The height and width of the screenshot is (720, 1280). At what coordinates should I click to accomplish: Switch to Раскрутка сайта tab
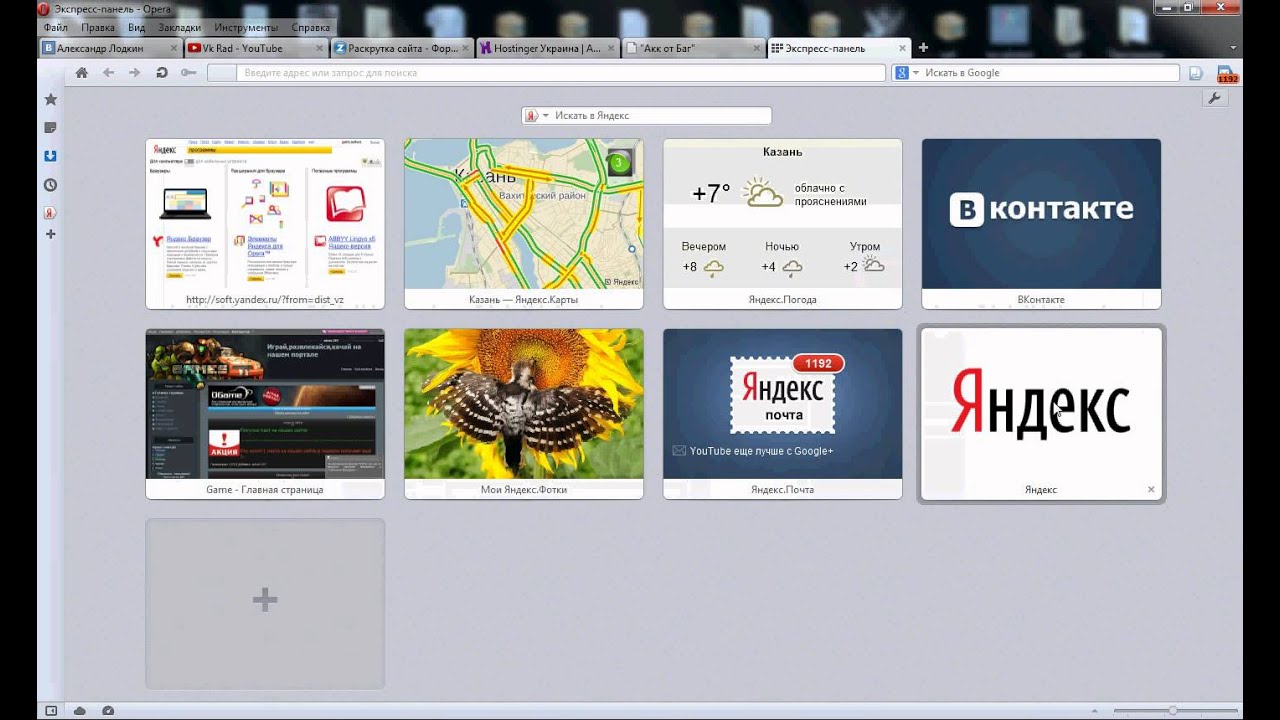pos(402,48)
